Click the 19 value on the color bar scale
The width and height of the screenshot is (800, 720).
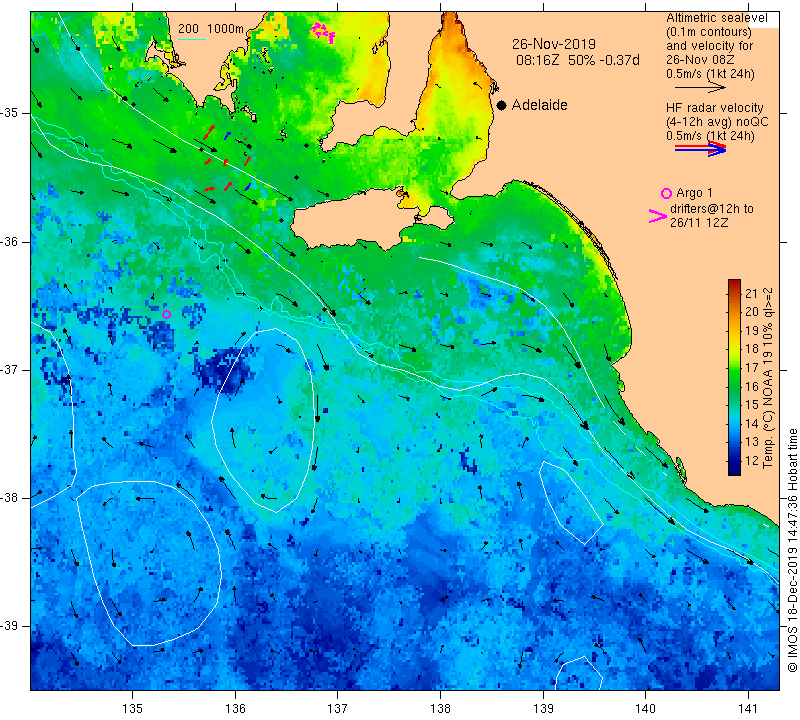pyautogui.click(x=752, y=331)
